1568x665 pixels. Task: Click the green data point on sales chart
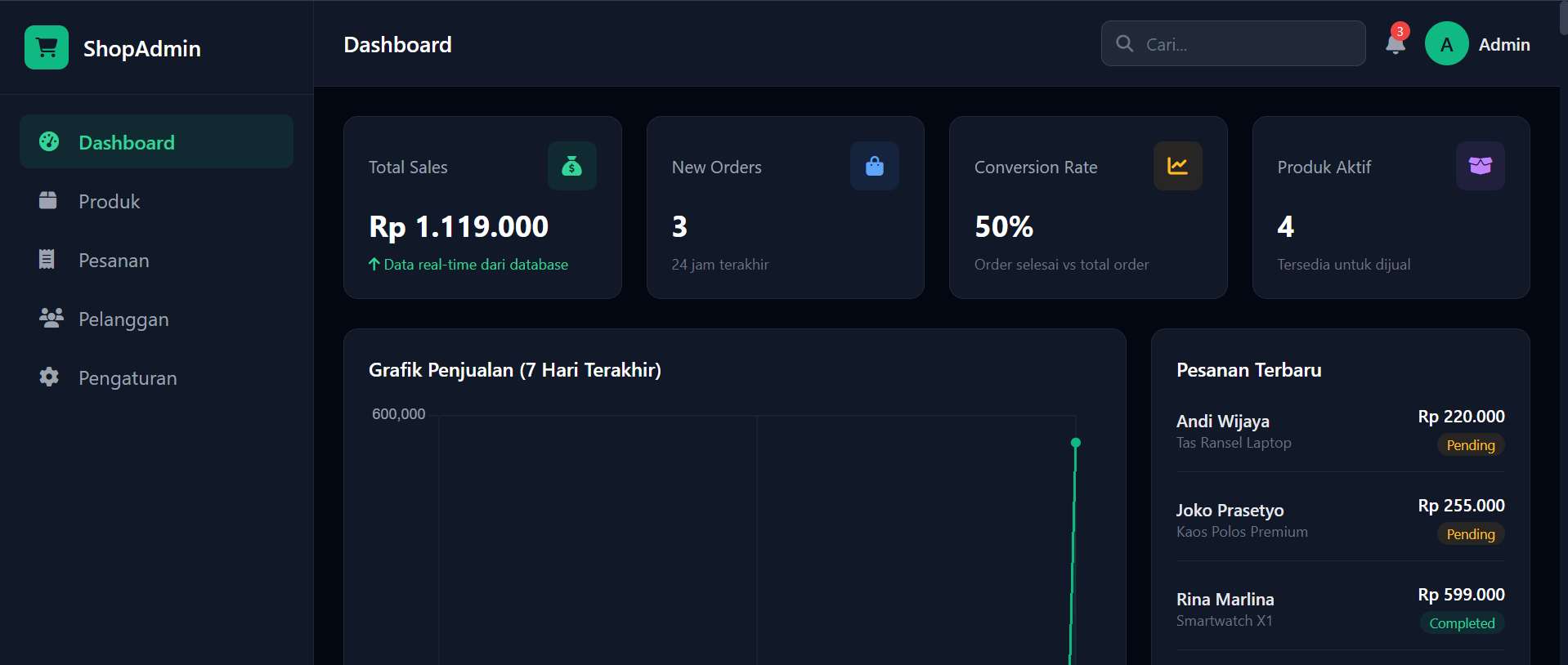[1076, 443]
